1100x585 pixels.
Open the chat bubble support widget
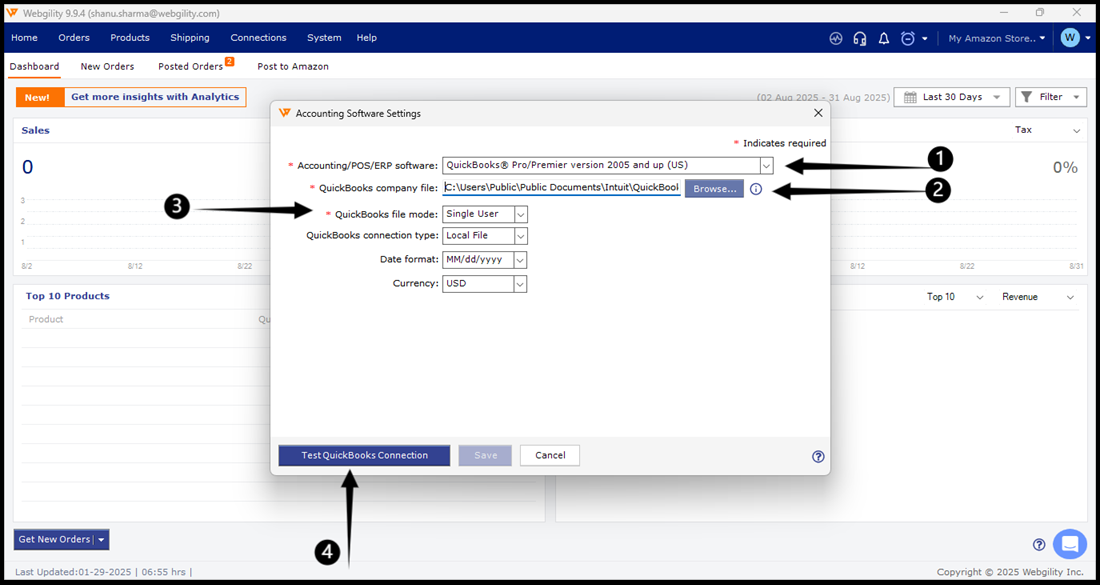[1070, 544]
